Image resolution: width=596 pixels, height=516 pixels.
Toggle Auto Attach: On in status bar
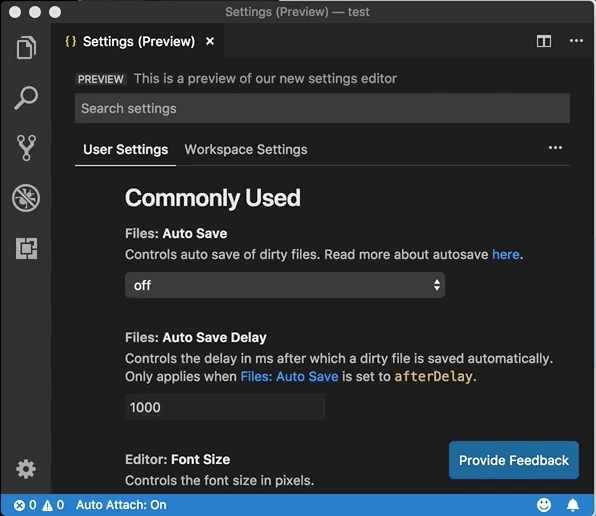click(121, 505)
